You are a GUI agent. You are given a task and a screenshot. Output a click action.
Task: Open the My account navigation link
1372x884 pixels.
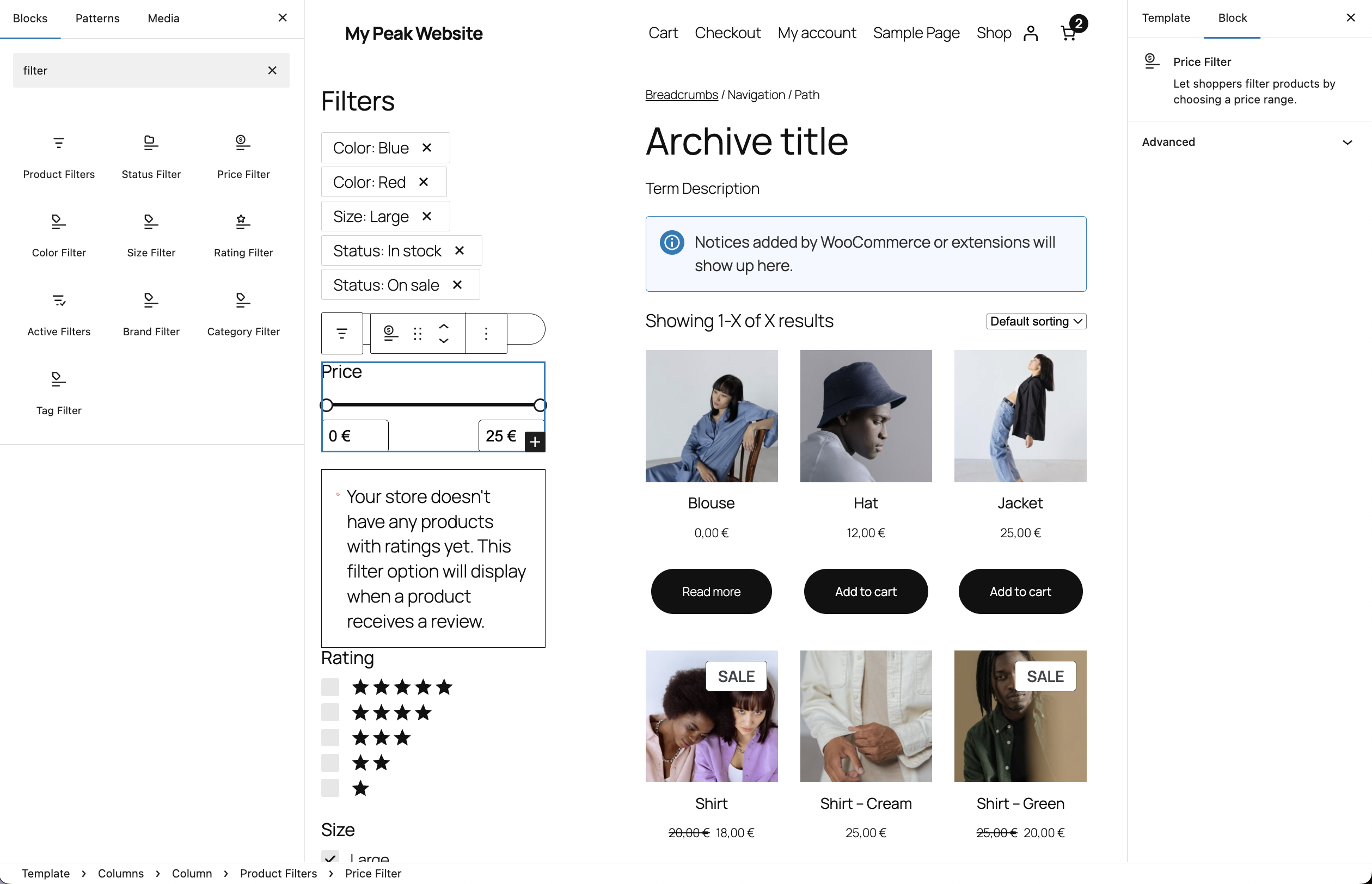point(817,33)
